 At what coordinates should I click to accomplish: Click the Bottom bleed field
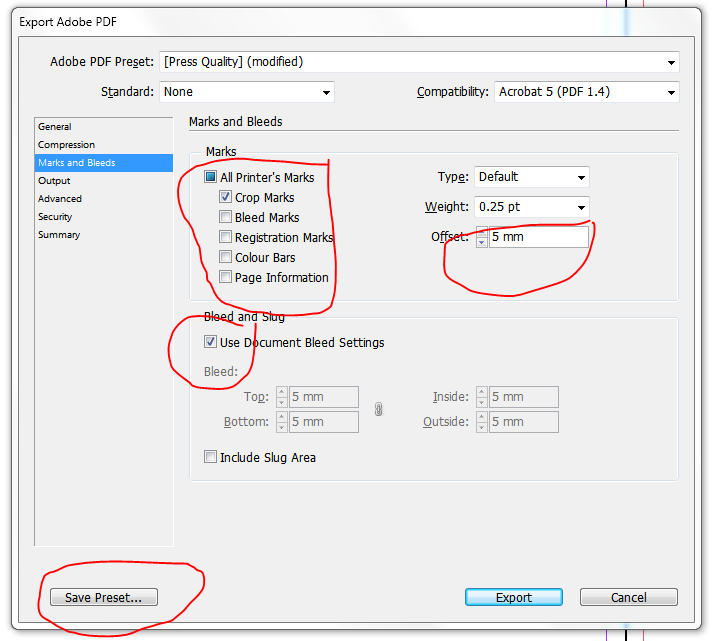coord(324,422)
